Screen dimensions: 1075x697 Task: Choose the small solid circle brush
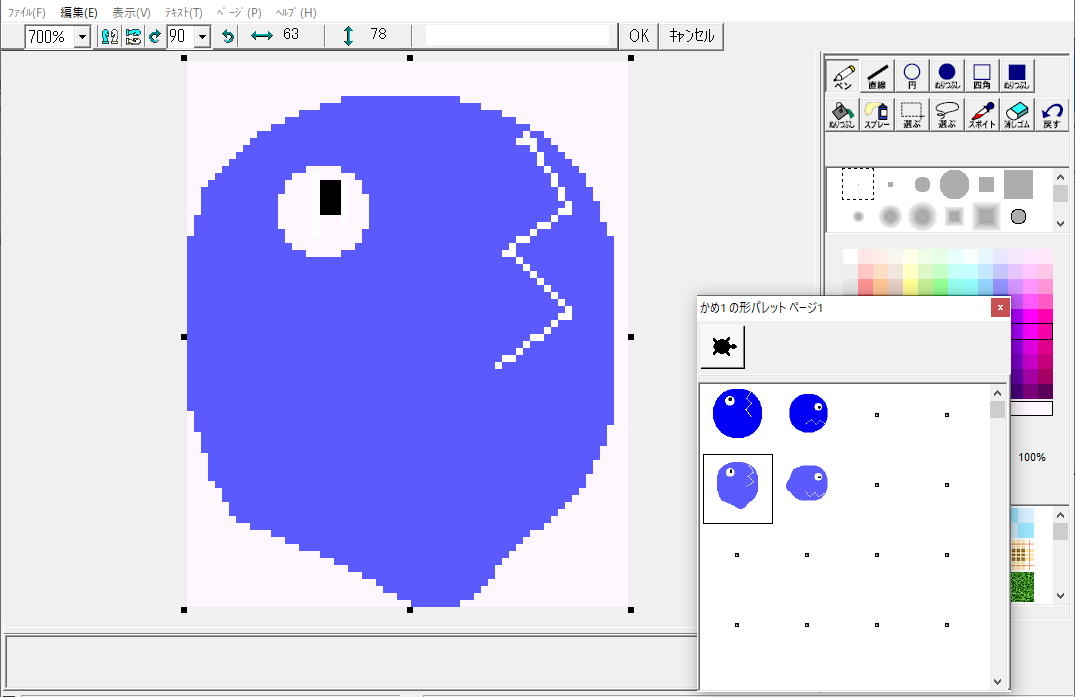pos(922,184)
